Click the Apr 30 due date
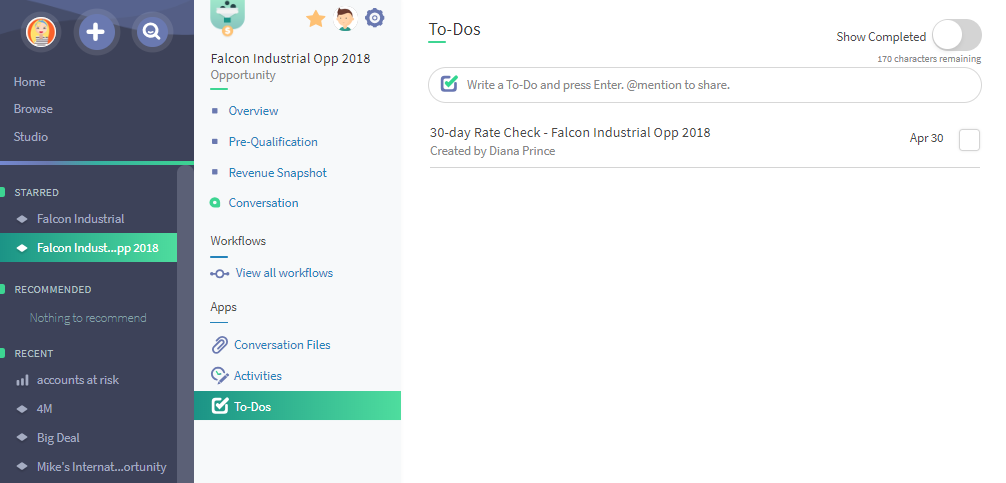 (926, 138)
